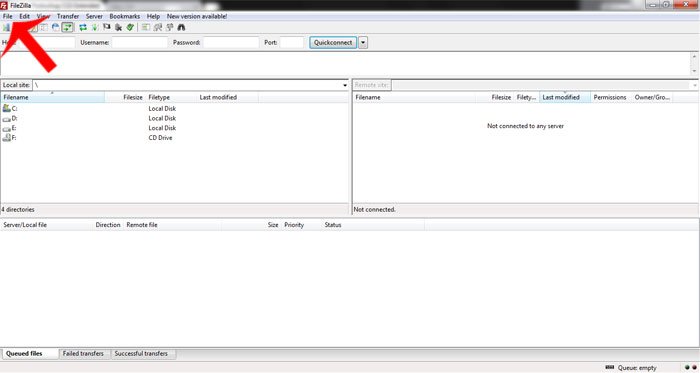Expand the Remote site path dropdown
The width and height of the screenshot is (700, 373).
(x=695, y=85)
